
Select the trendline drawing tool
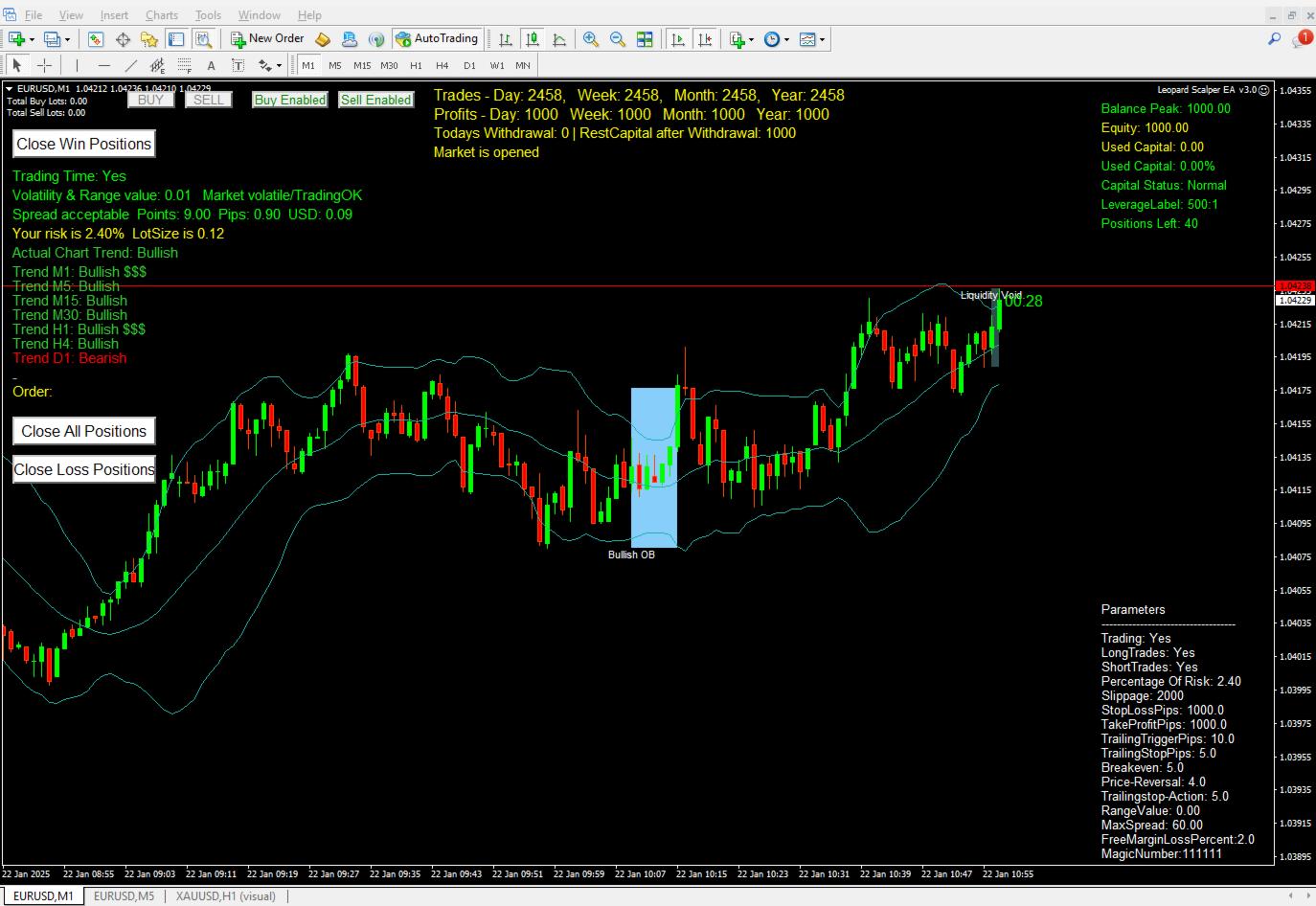point(131,64)
